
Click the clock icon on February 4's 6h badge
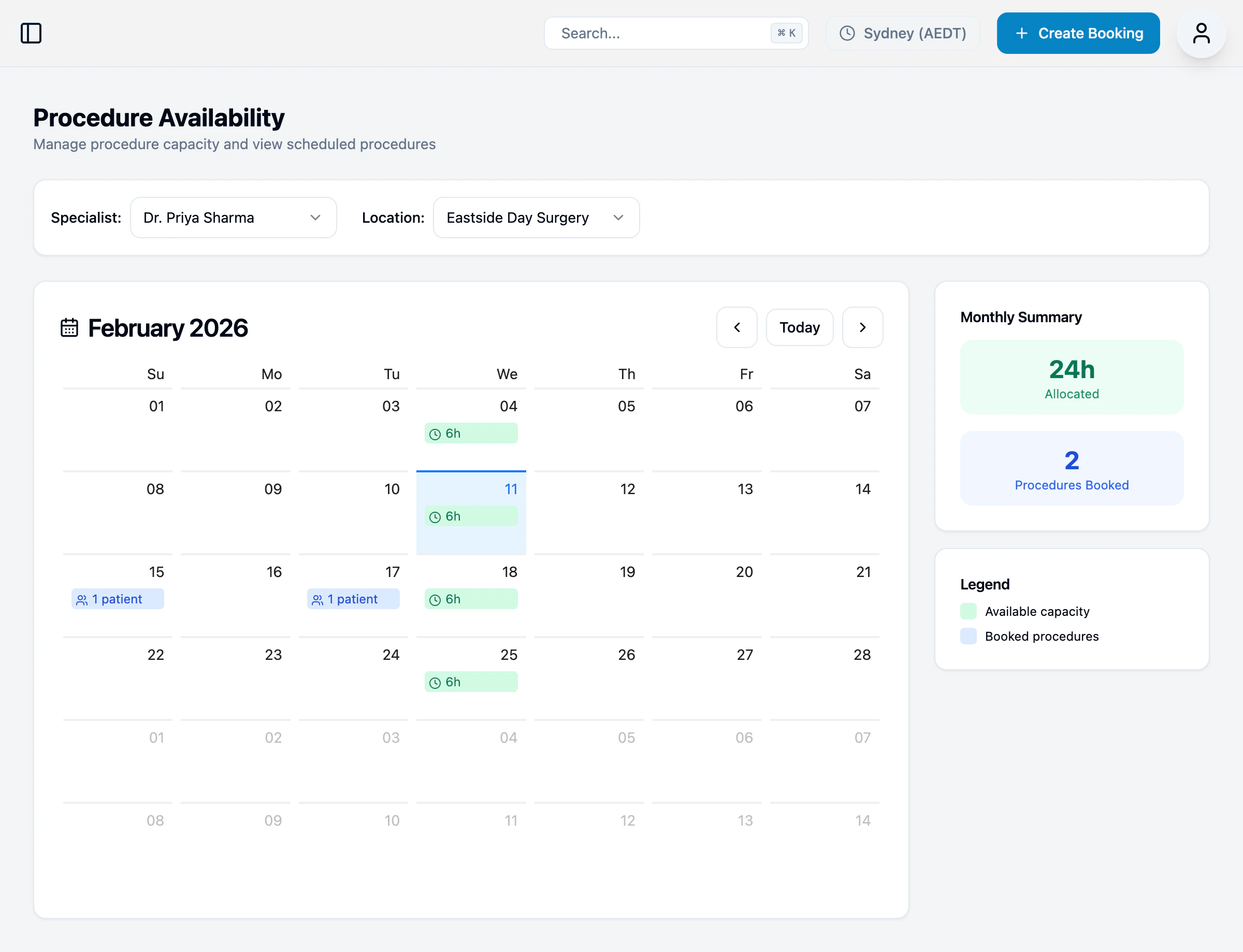(435, 434)
